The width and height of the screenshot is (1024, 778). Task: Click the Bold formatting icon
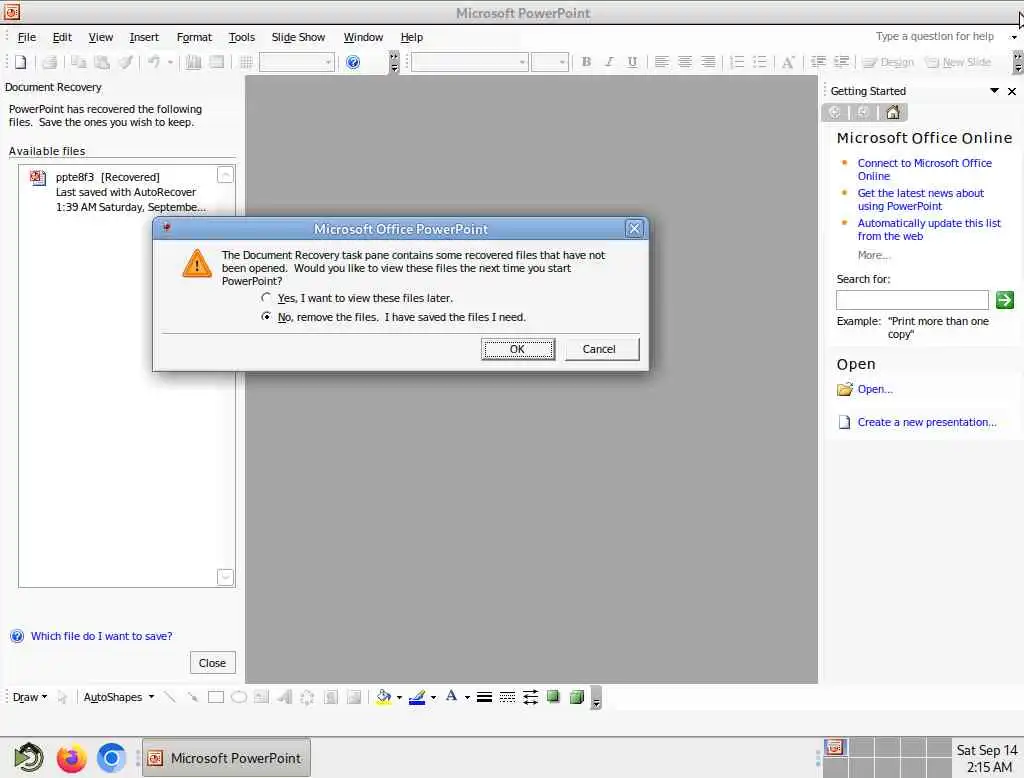[x=586, y=62]
